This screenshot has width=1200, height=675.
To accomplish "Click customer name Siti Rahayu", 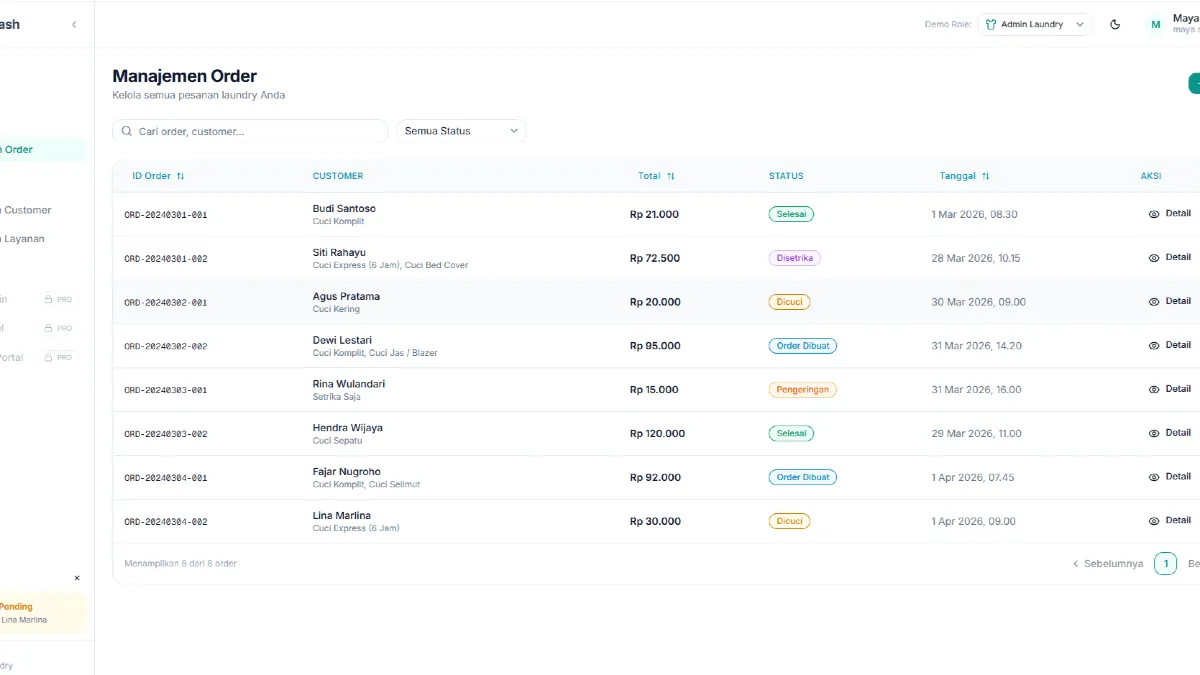I will [x=339, y=253].
